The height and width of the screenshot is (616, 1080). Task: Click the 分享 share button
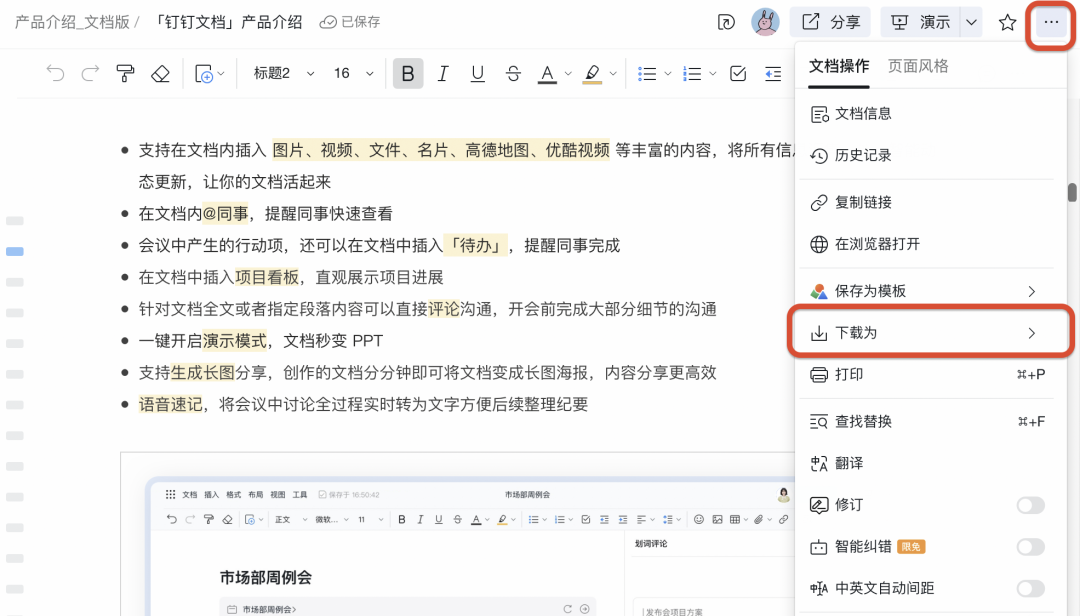point(830,23)
